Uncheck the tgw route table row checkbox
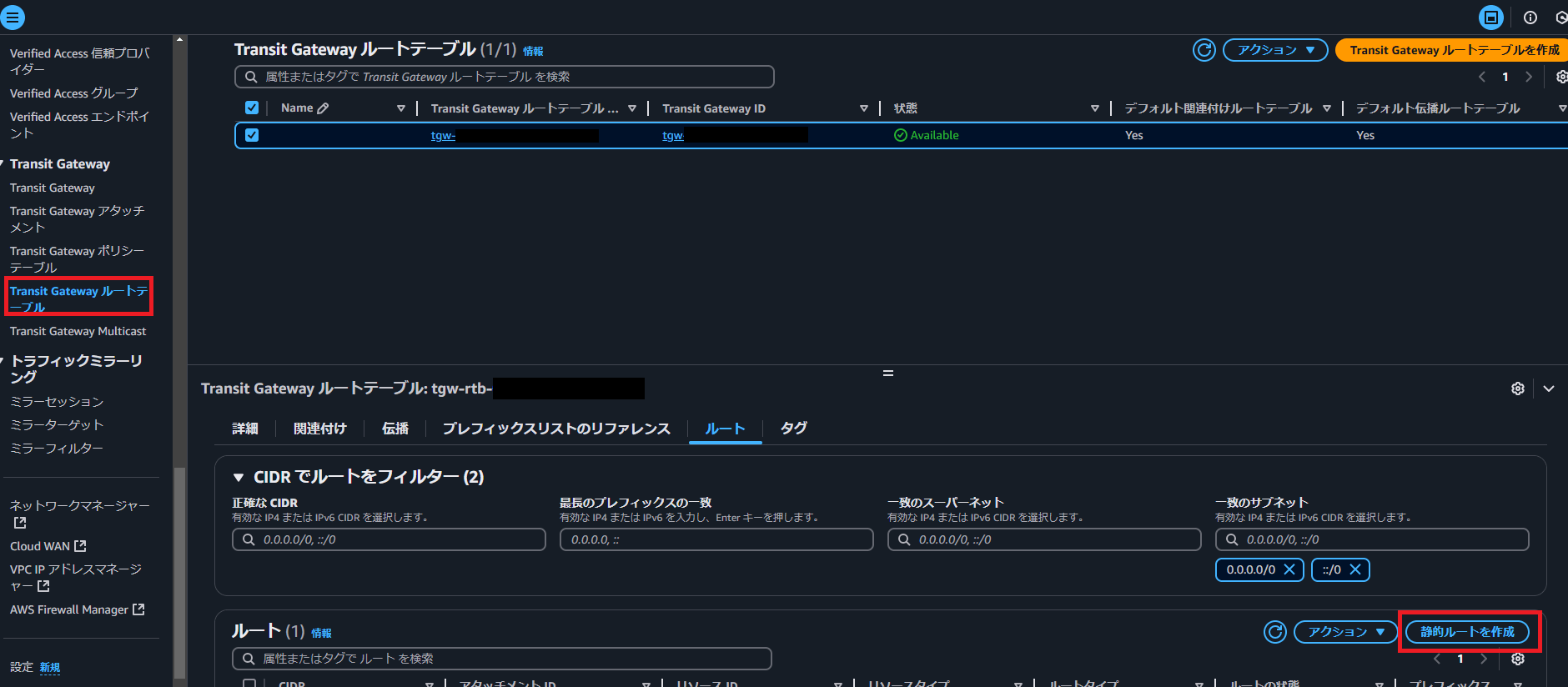The height and width of the screenshot is (687, 1568). [252, 135]
